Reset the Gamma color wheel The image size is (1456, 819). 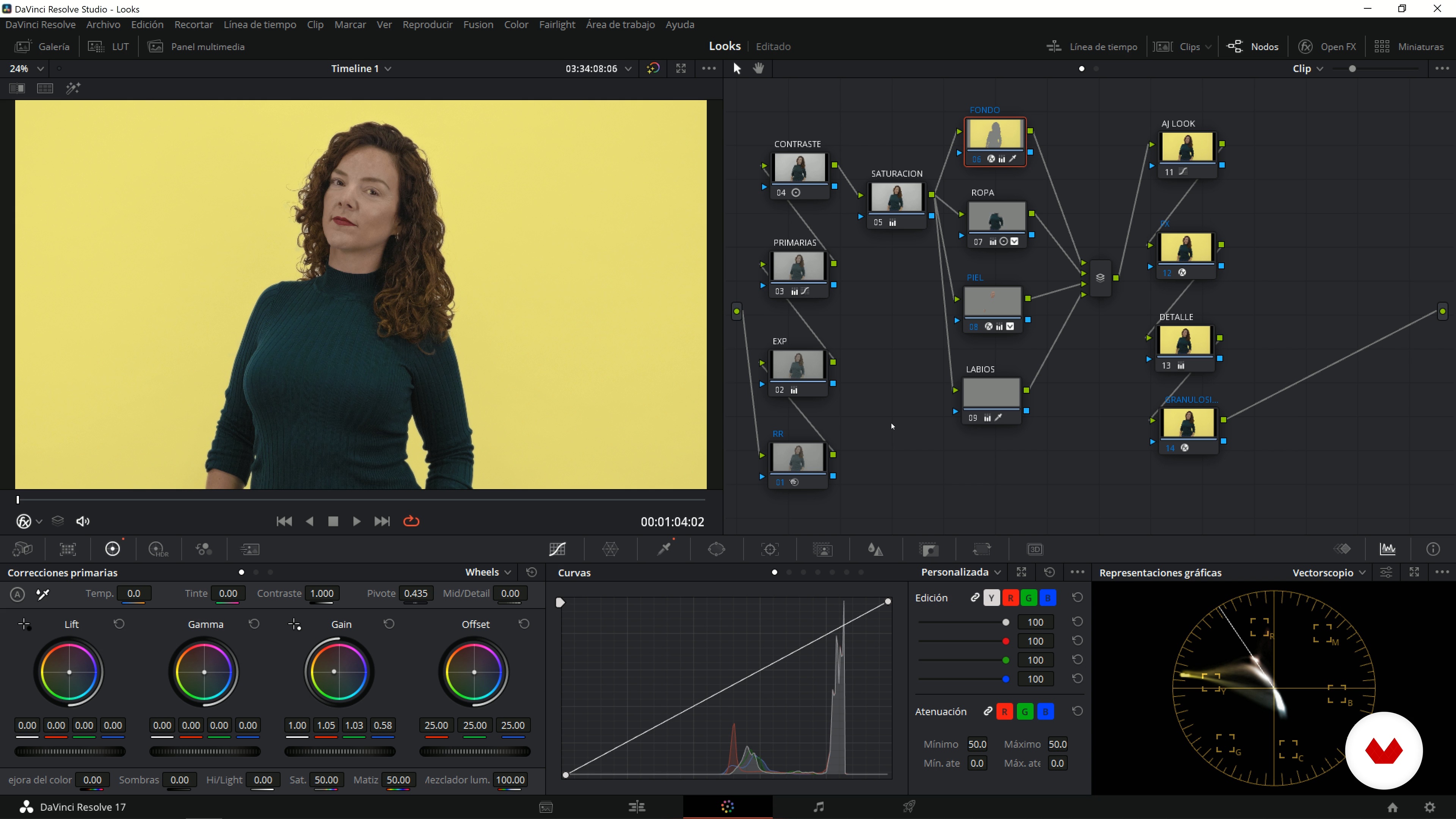(254, 624)
